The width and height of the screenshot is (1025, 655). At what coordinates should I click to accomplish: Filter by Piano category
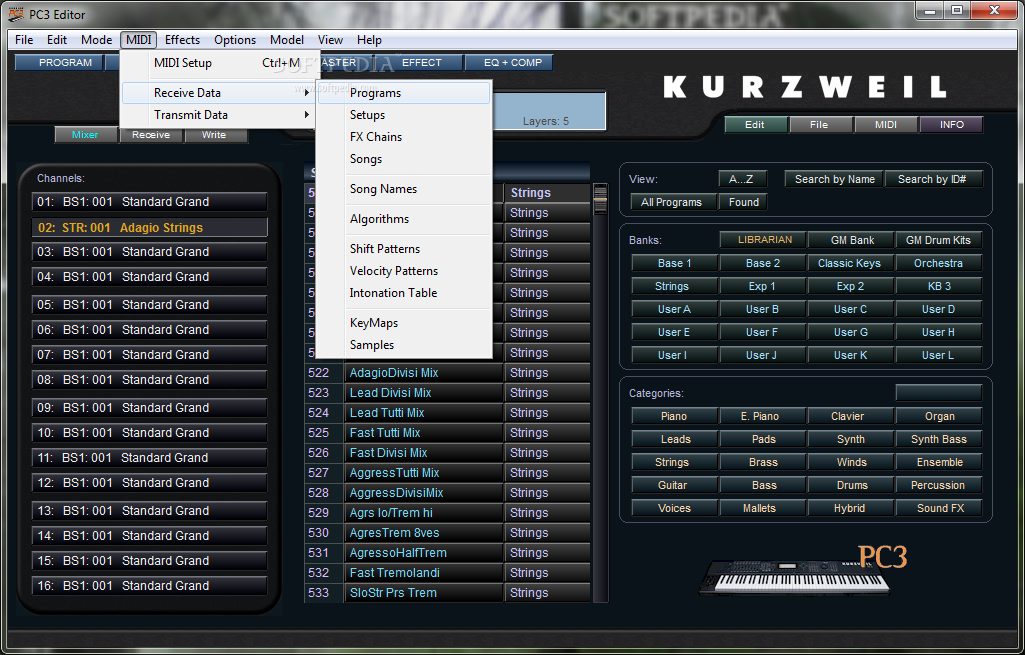point(674,416)
